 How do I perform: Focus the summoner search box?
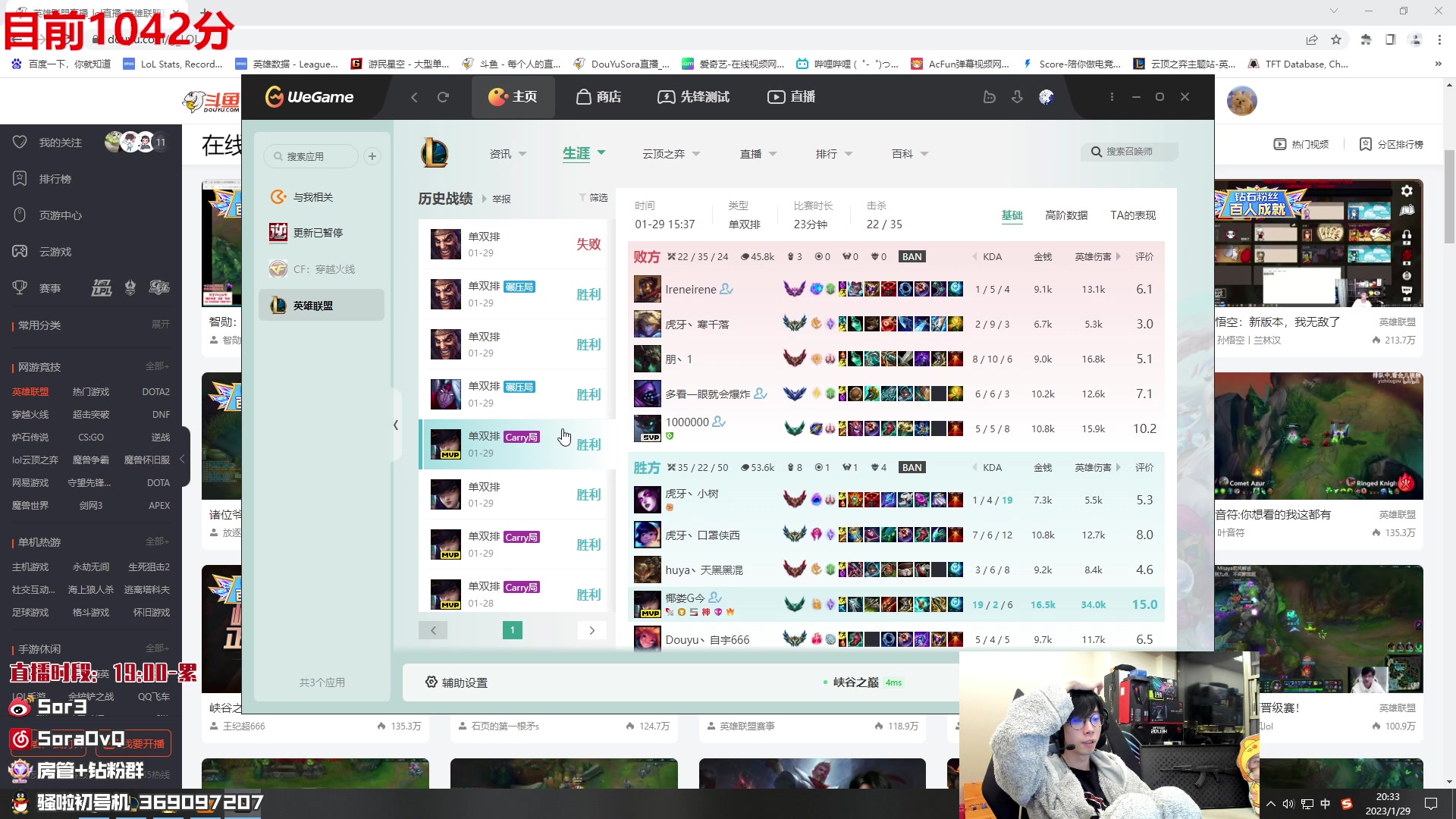pos(1129,152)
